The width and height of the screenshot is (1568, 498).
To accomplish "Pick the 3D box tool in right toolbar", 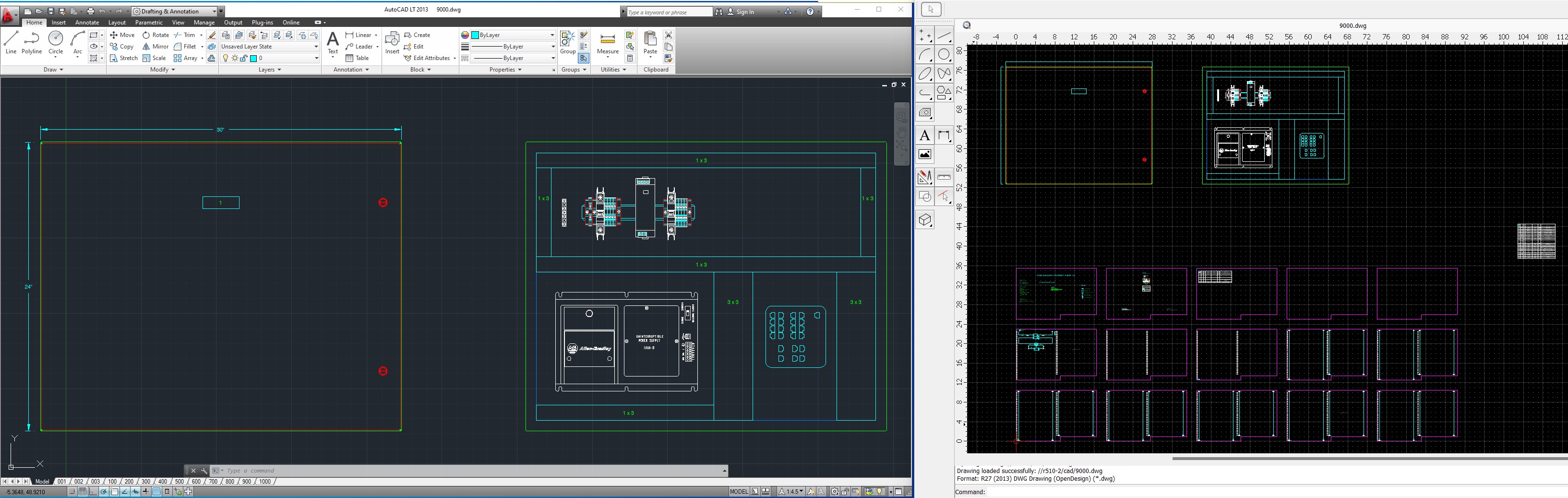I will [924, 220].
